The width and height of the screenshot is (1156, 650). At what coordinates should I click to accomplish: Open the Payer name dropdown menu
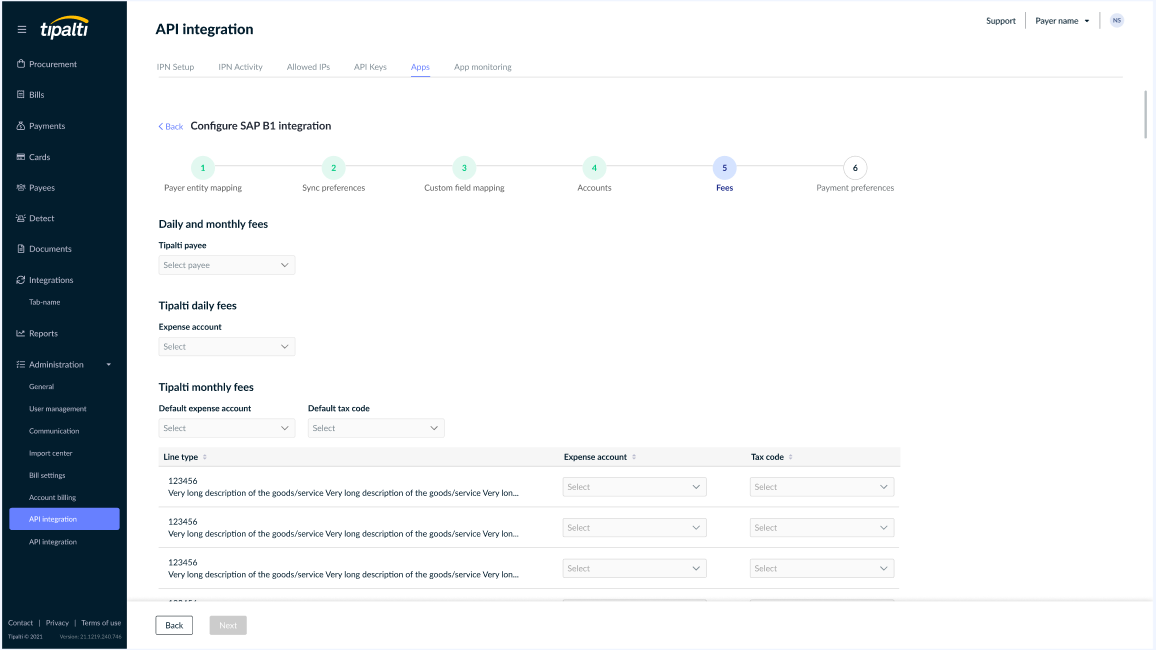[x=1062, y=21]
